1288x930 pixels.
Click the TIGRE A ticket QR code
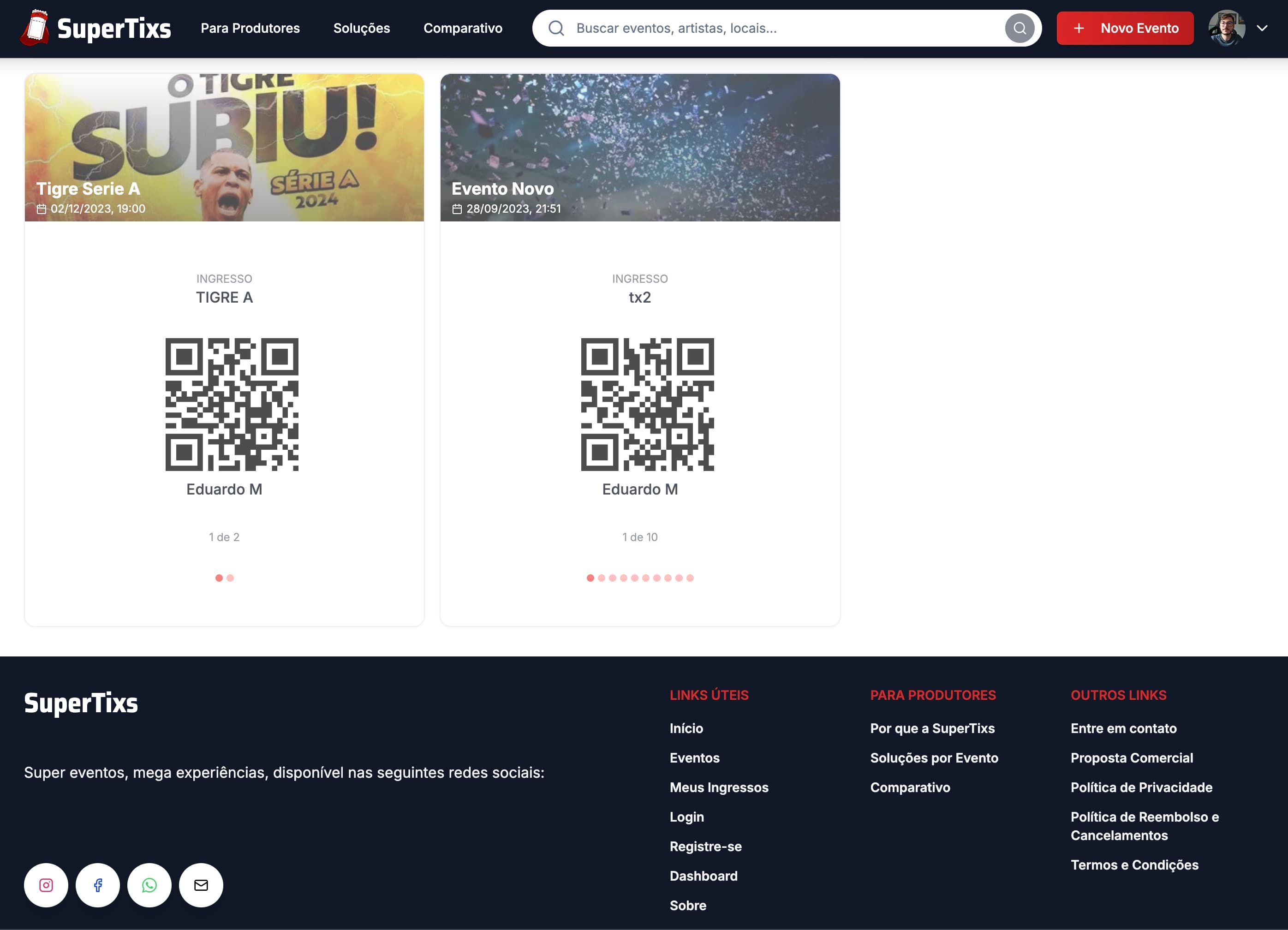pos(232,404)
